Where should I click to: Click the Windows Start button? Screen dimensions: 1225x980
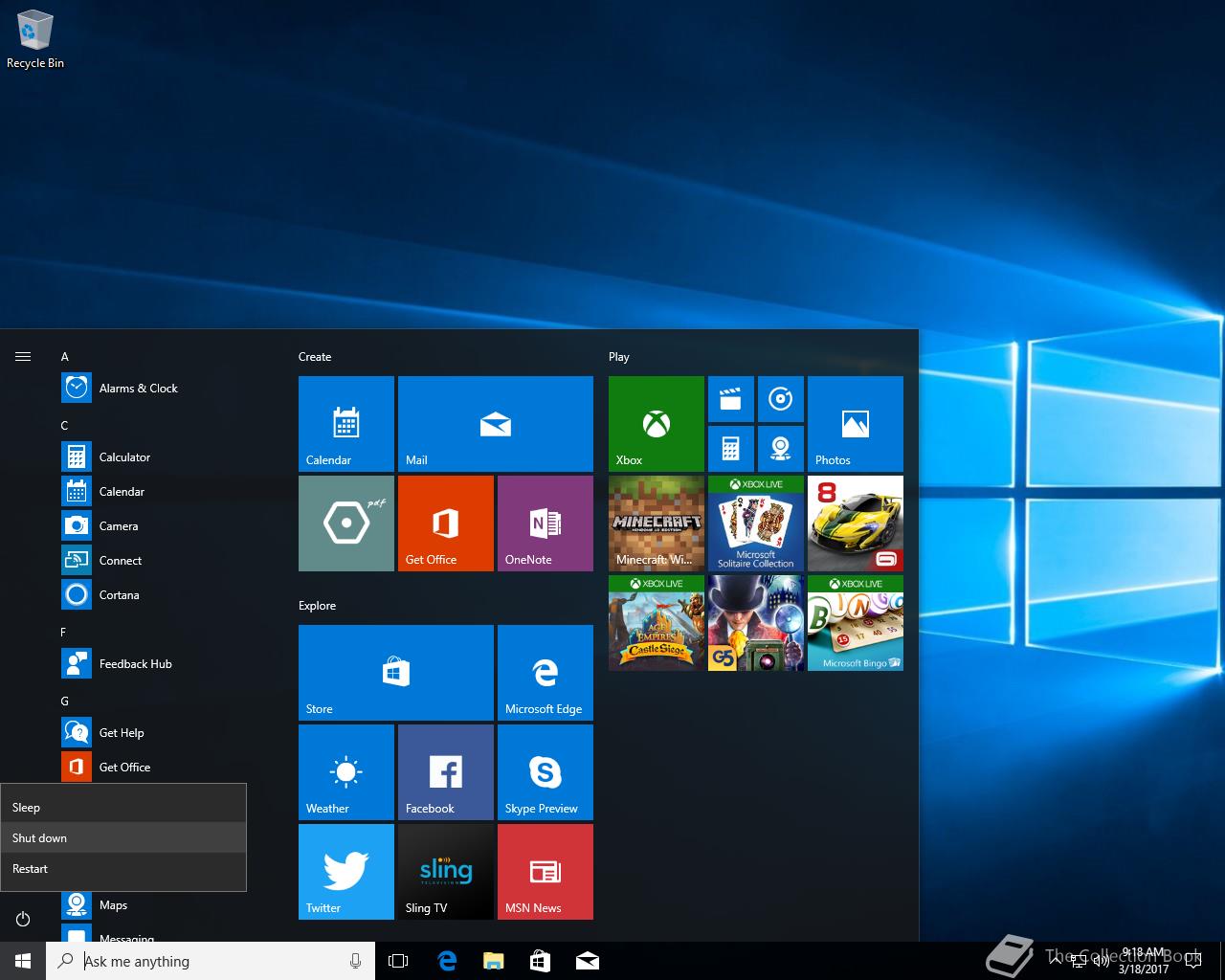23,961
